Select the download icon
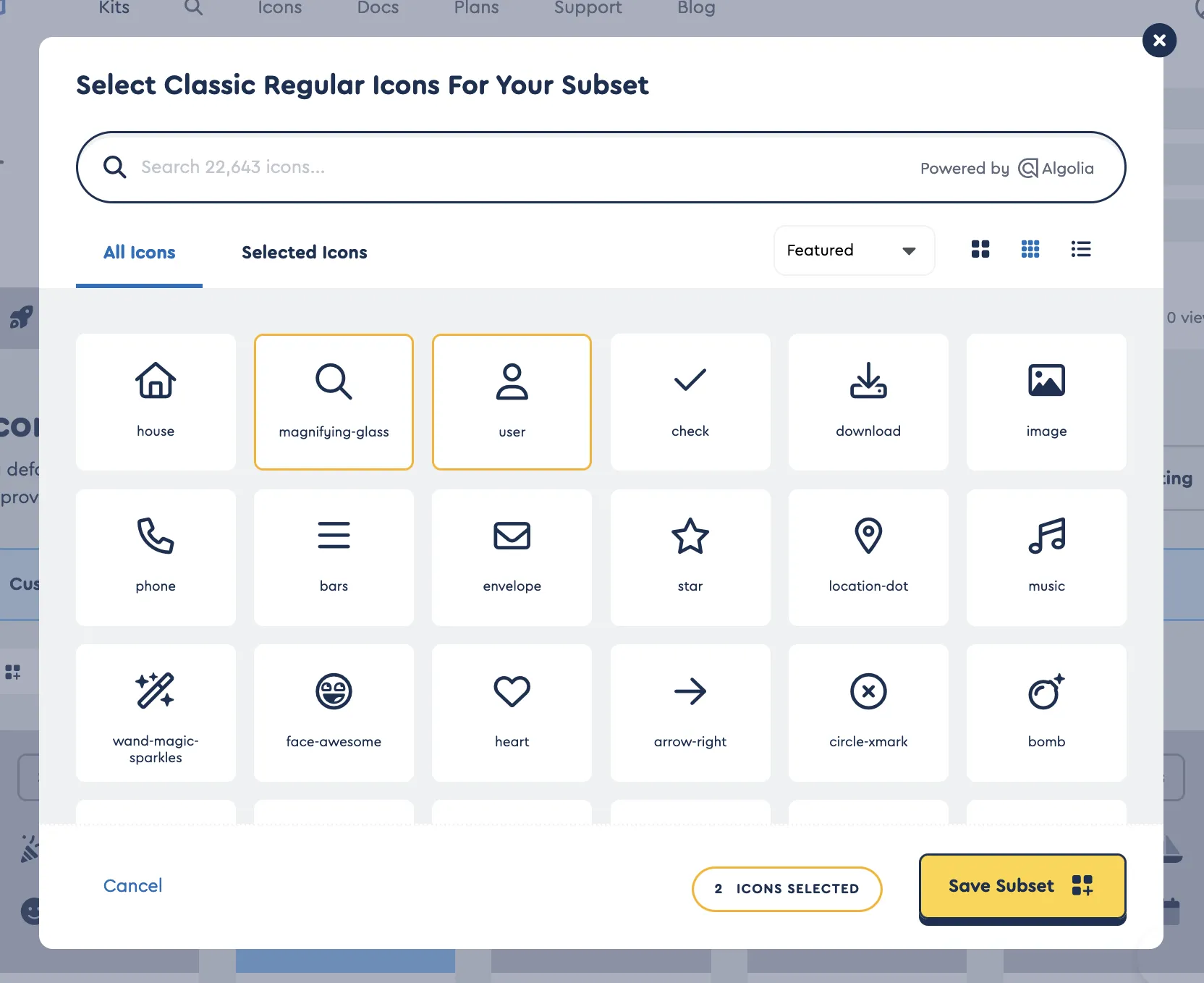Image resolution: width=1204 pixels, height=983 pixels. (x=868, y=402)
